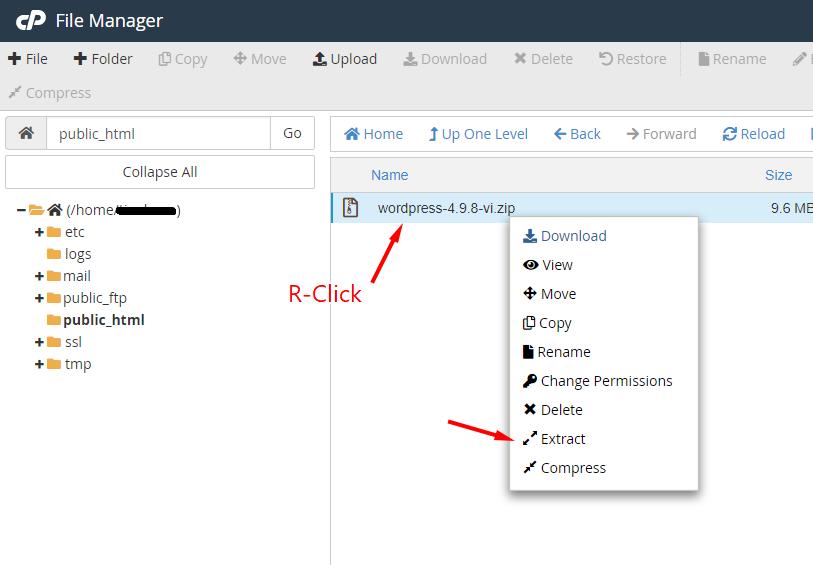The height and width of the screenshot is (565, 813).
Task: Sort by the Size column header
Action: (x=778, y=175)
